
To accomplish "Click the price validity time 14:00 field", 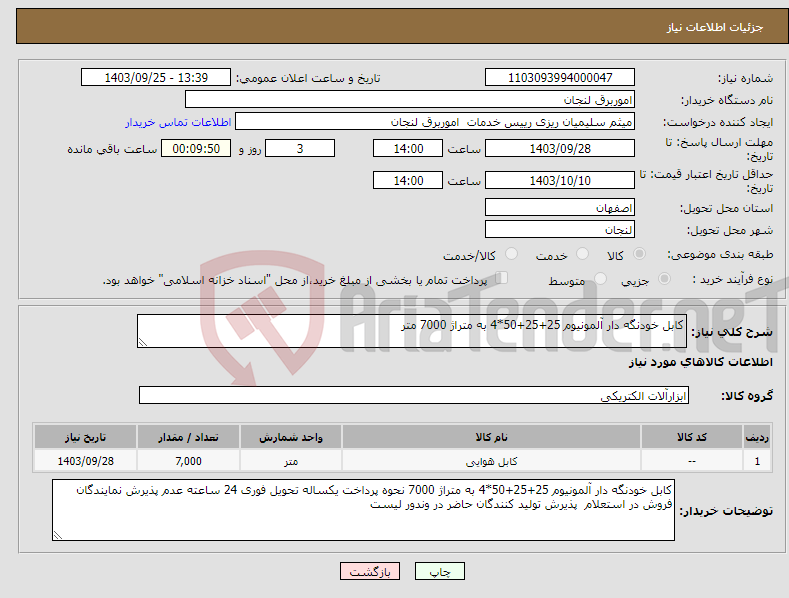I will (408, 180).
